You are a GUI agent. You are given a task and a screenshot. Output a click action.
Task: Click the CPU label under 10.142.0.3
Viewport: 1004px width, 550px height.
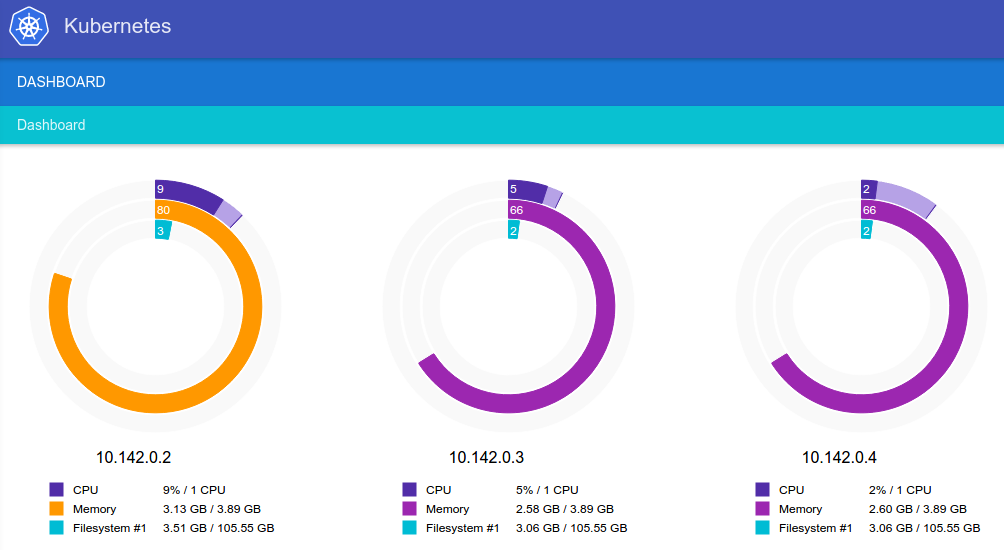439,490
